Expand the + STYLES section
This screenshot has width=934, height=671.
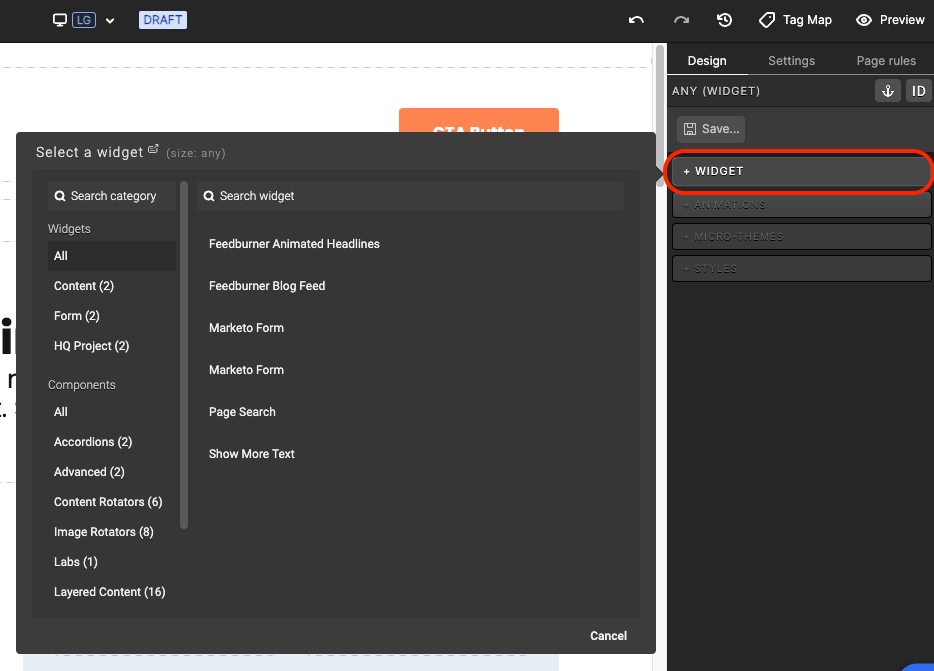pyautogui.click(x=801, y=269)
